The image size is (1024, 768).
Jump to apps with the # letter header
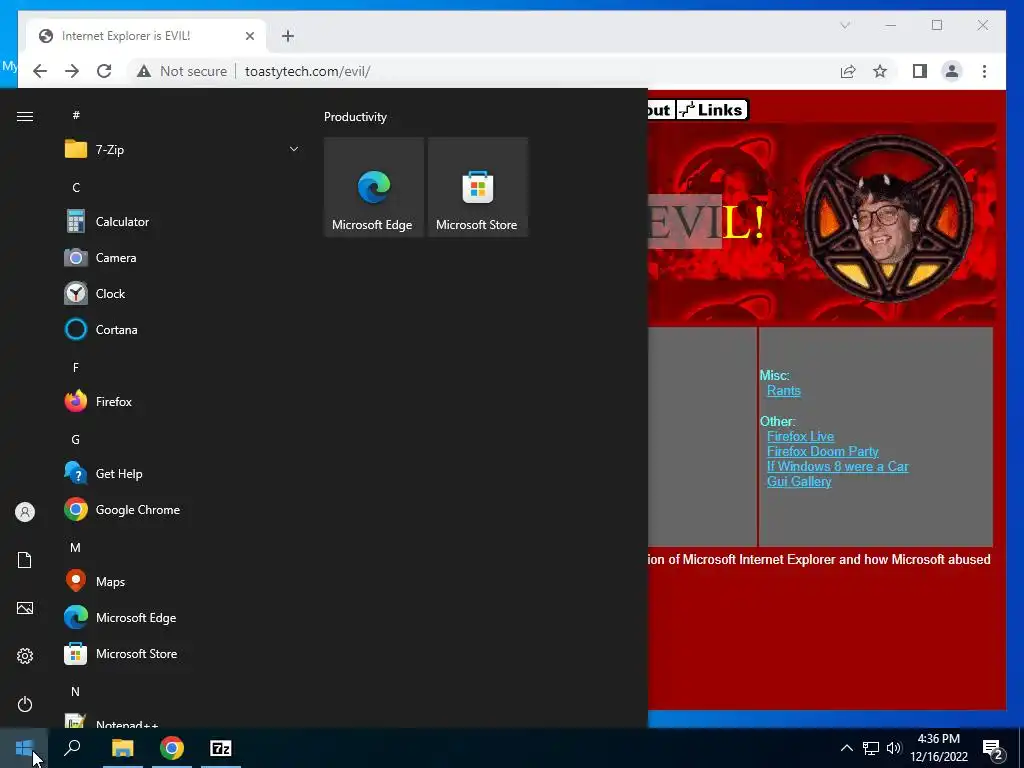76,115
